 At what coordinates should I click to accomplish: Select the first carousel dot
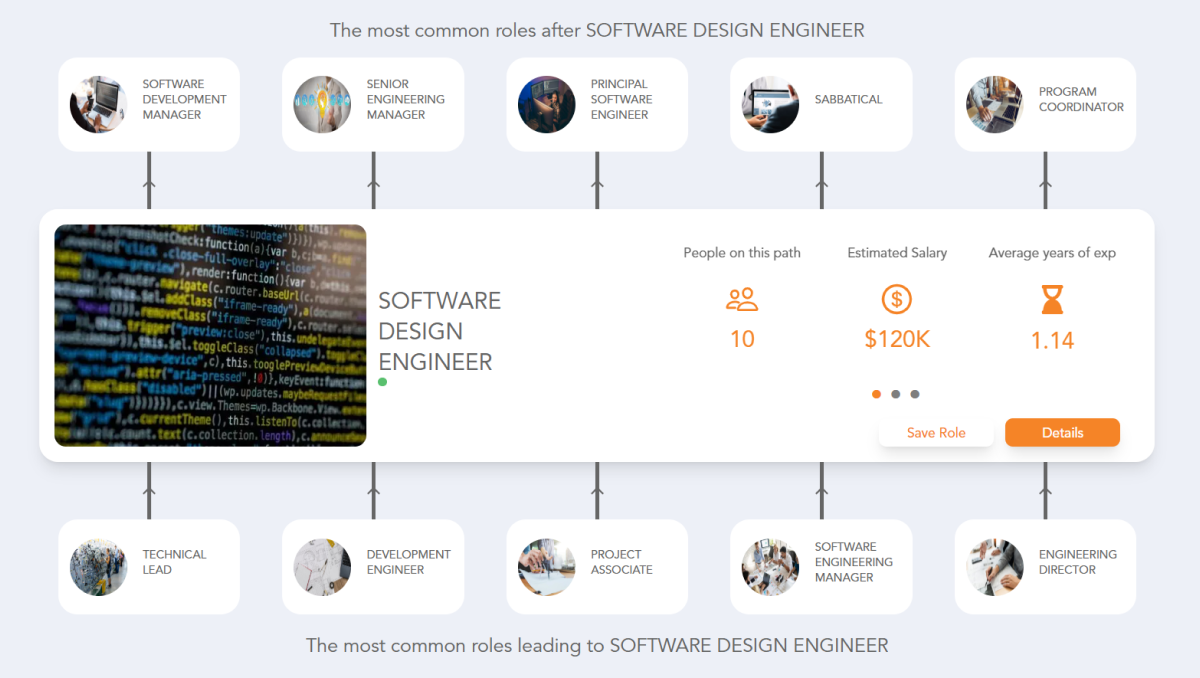[x=876, y=394]
